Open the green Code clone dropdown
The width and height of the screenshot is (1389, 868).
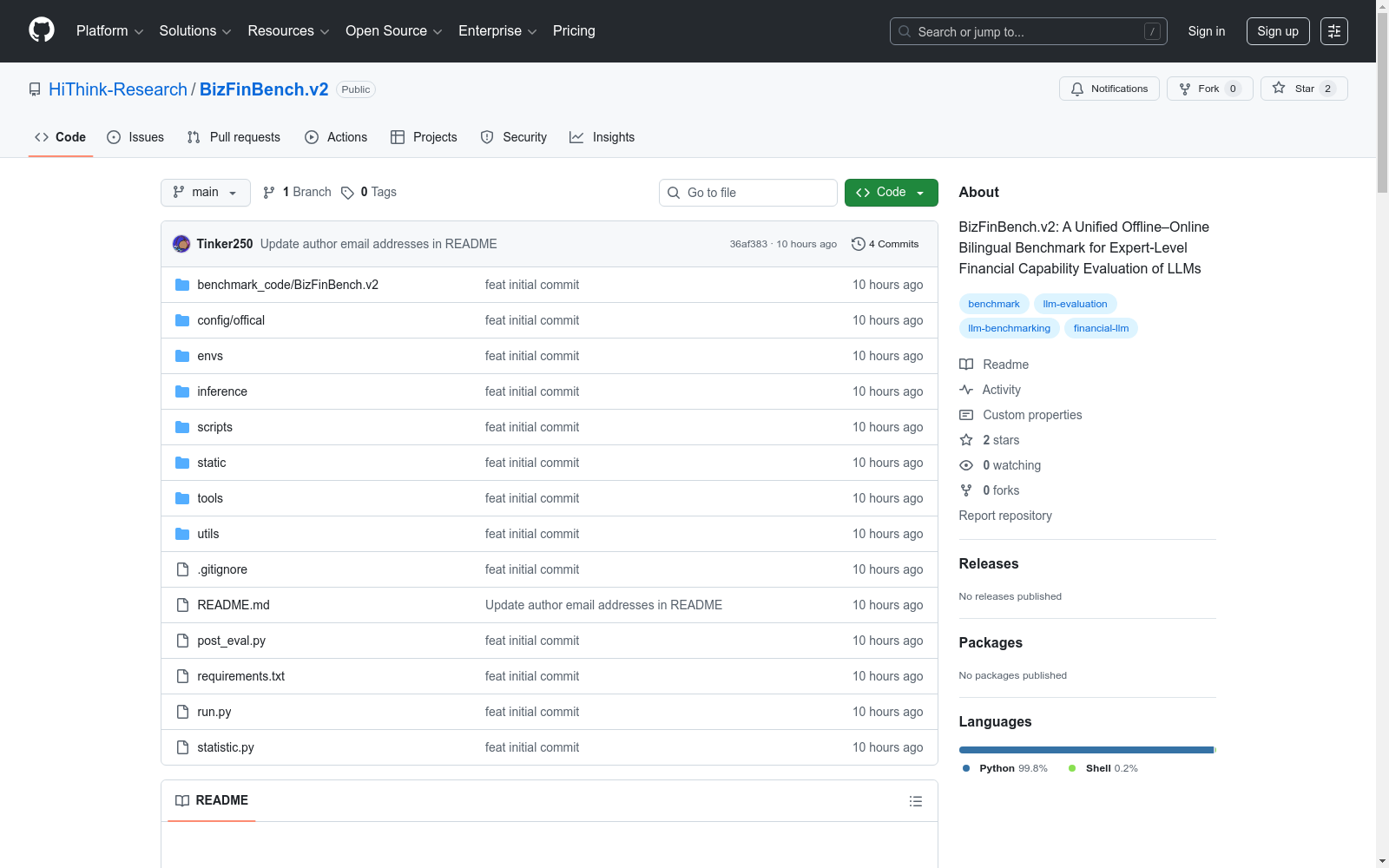pos(892,193)
